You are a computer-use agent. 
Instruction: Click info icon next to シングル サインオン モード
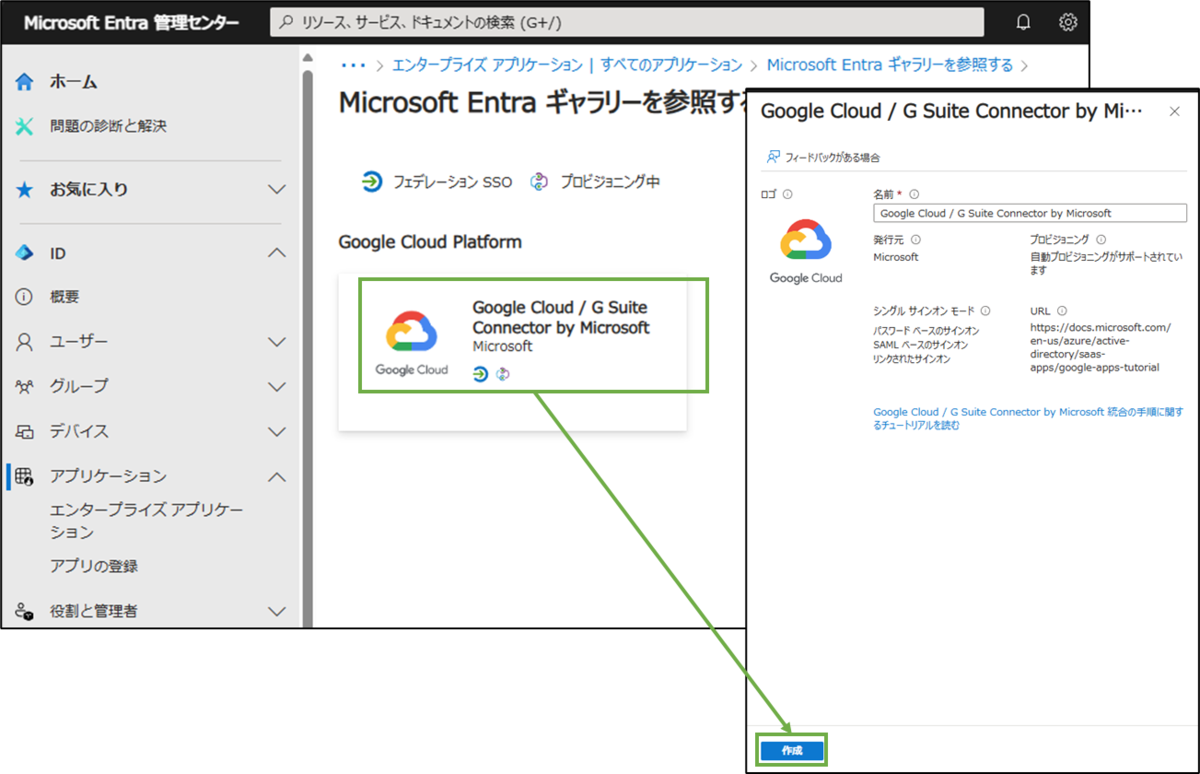click(986, 311)
